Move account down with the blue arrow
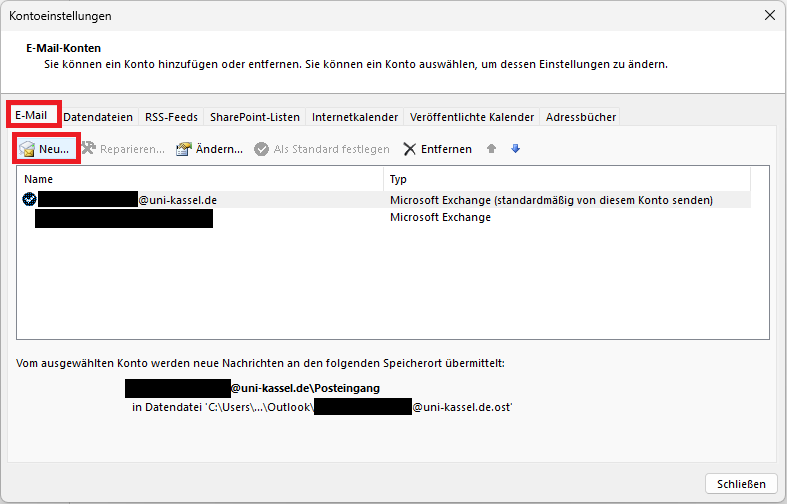The image size is (787, 504). [x=516, y=149]
